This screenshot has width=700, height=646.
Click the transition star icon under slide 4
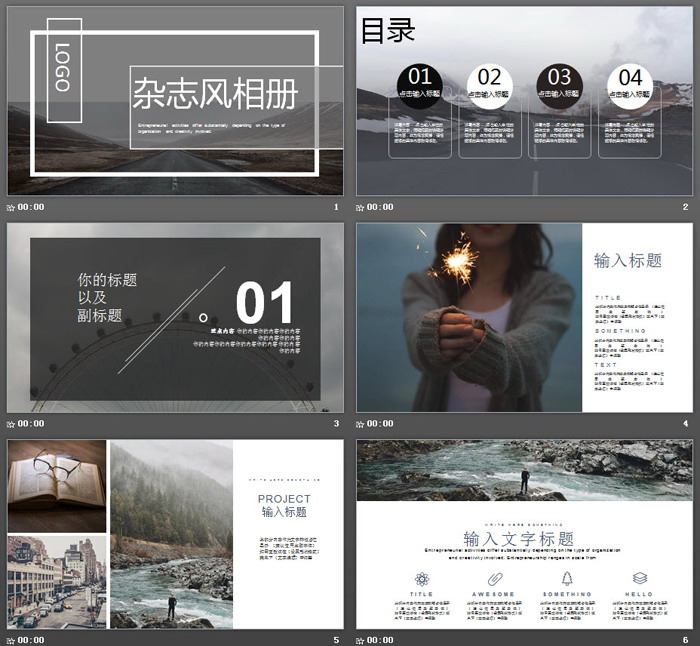pyautogui.click(x=361, y=424)
